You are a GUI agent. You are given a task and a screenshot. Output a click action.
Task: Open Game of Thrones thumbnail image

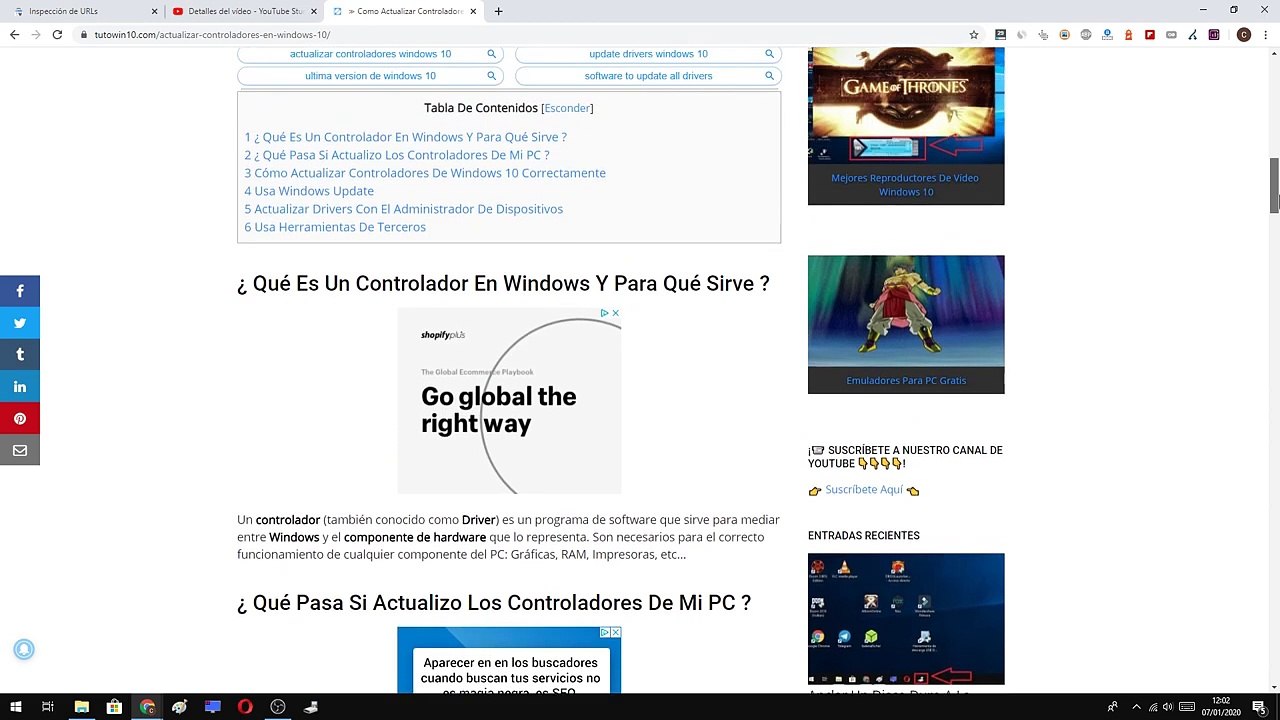pos(906,105)
